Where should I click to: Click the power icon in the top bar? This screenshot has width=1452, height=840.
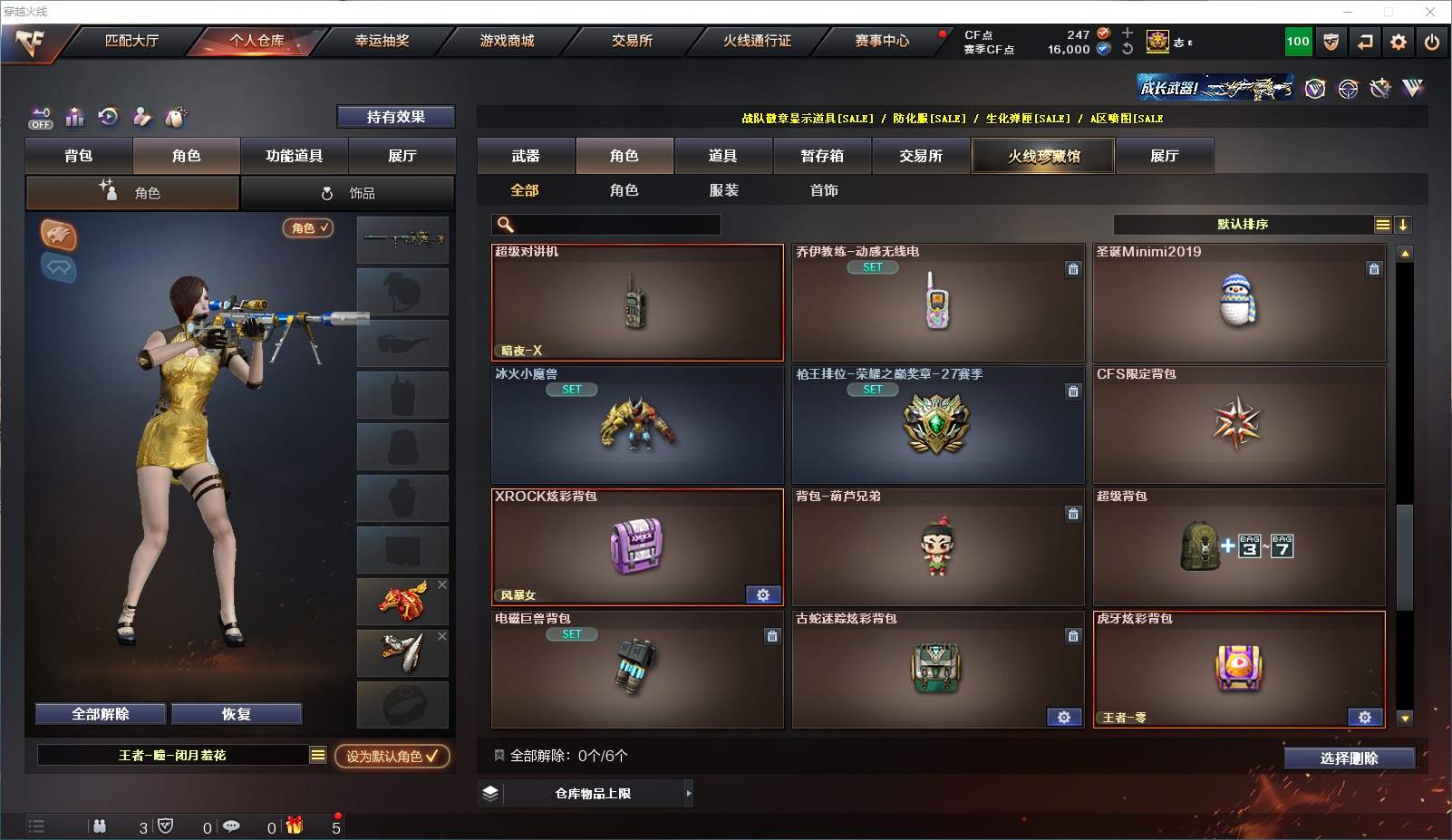(1432, 42)
